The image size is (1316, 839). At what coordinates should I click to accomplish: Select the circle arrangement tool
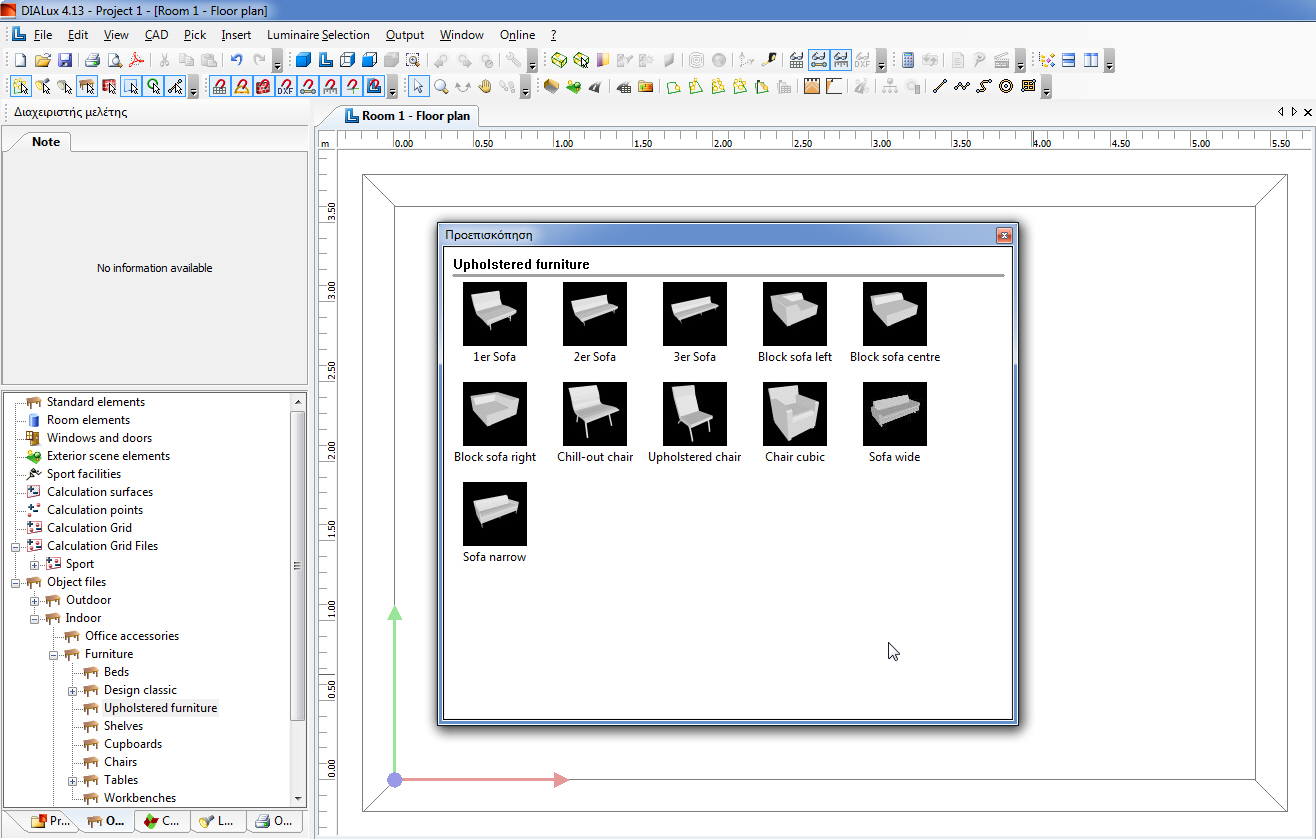1006,87
